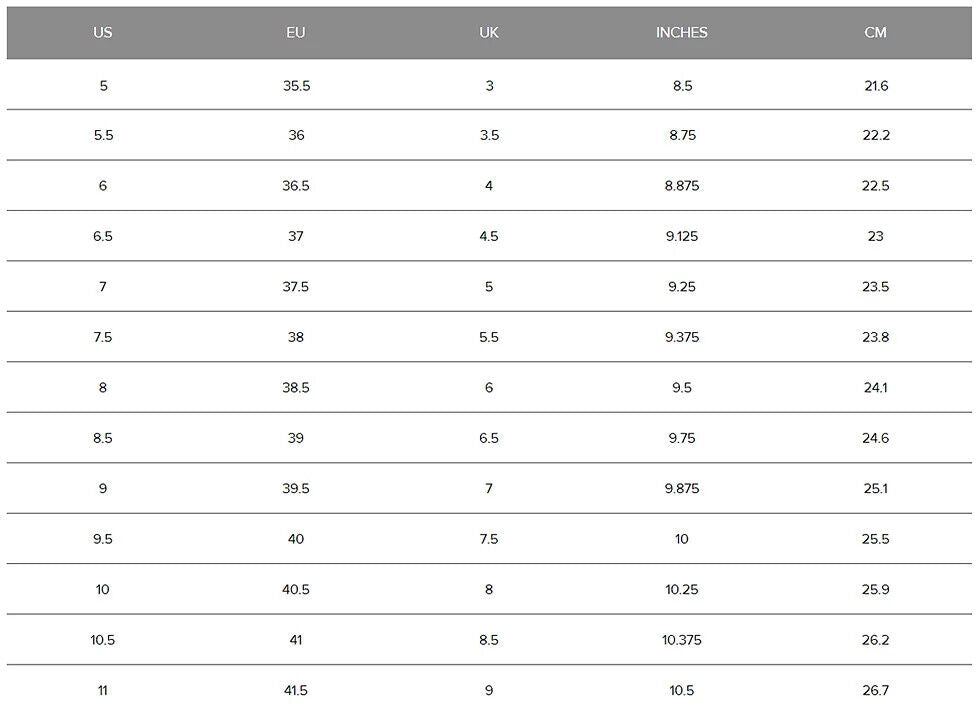This screenshot has height=710, width=979.
Task: Select the 9.375 inches value
Action: click(x=682, y=338)
